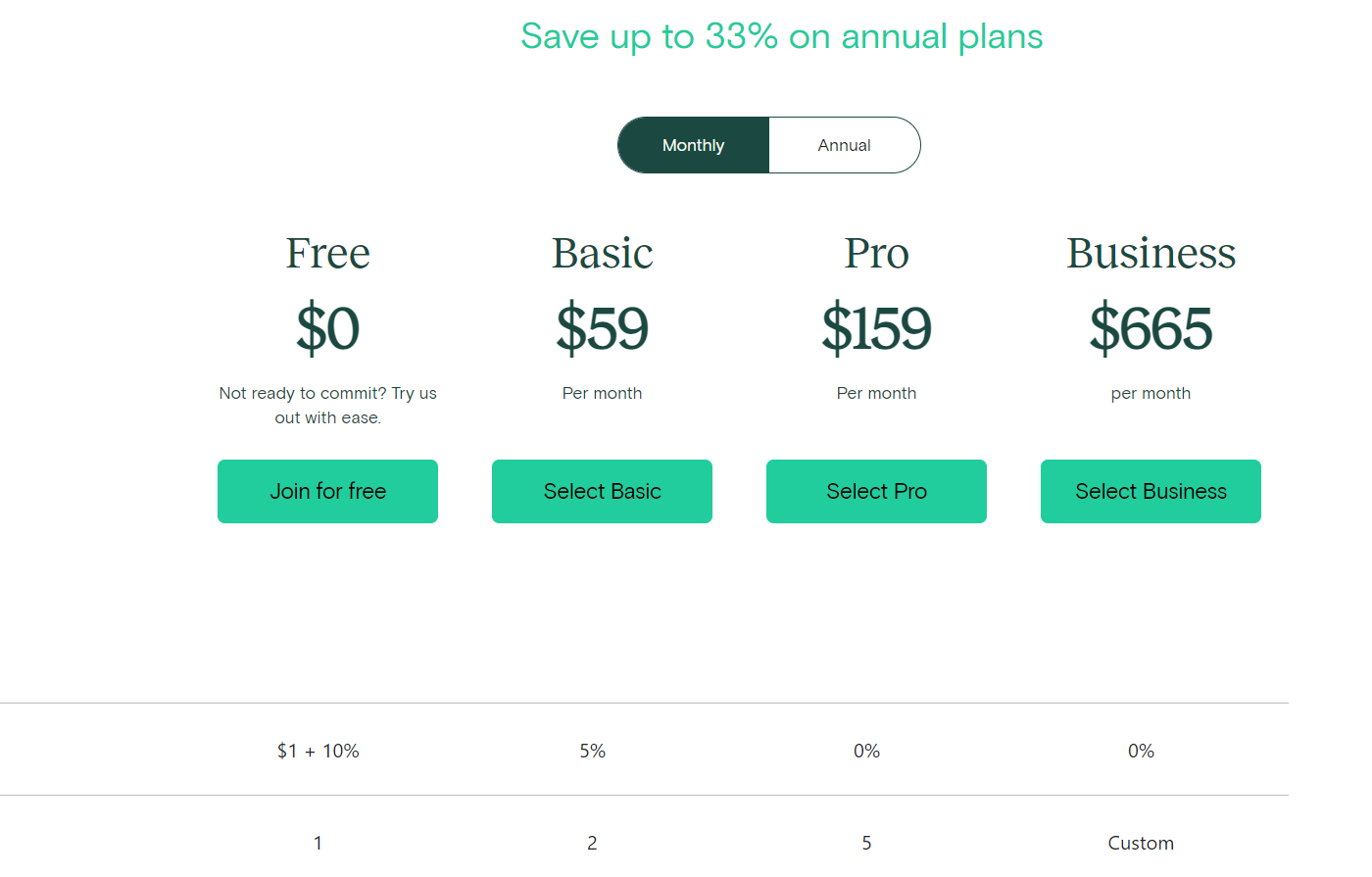
Task: Click the Select Pro button
Action: [876, 491]
